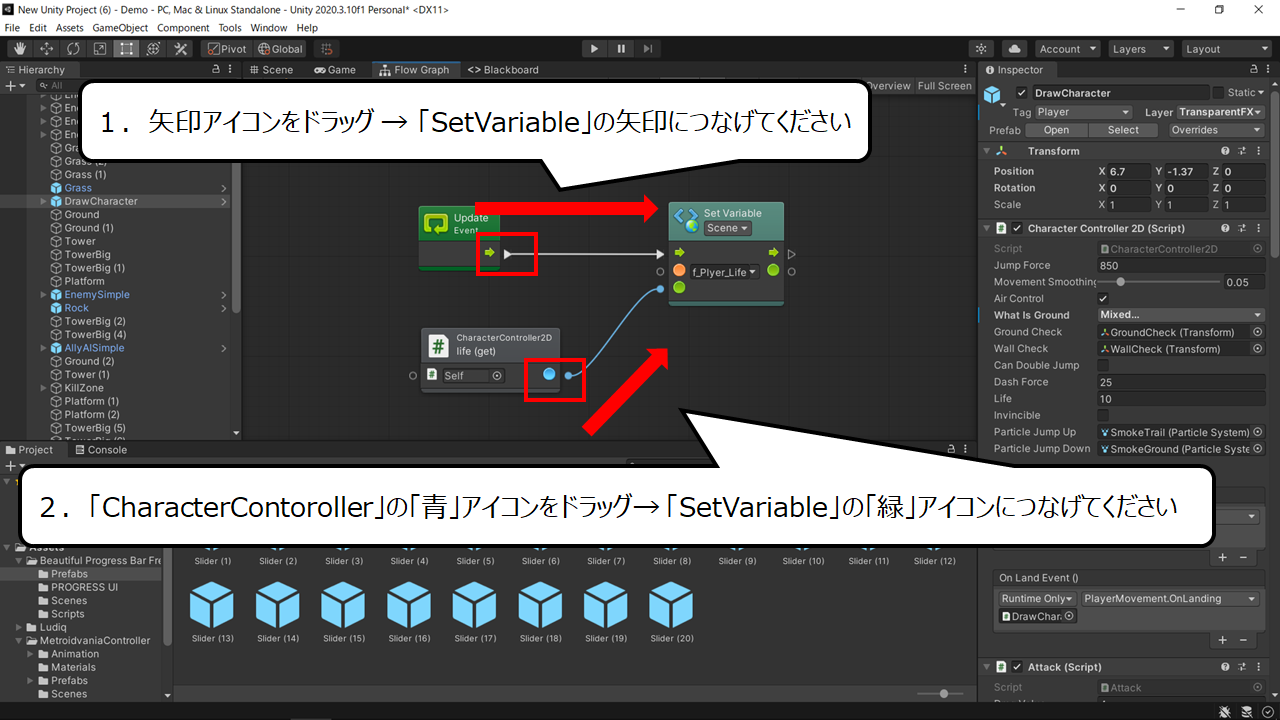Disable Character Controller 2D script checkbox
Image resolution: width=1280 pixels, height=720 pixels.
(x=1018, y=228)
